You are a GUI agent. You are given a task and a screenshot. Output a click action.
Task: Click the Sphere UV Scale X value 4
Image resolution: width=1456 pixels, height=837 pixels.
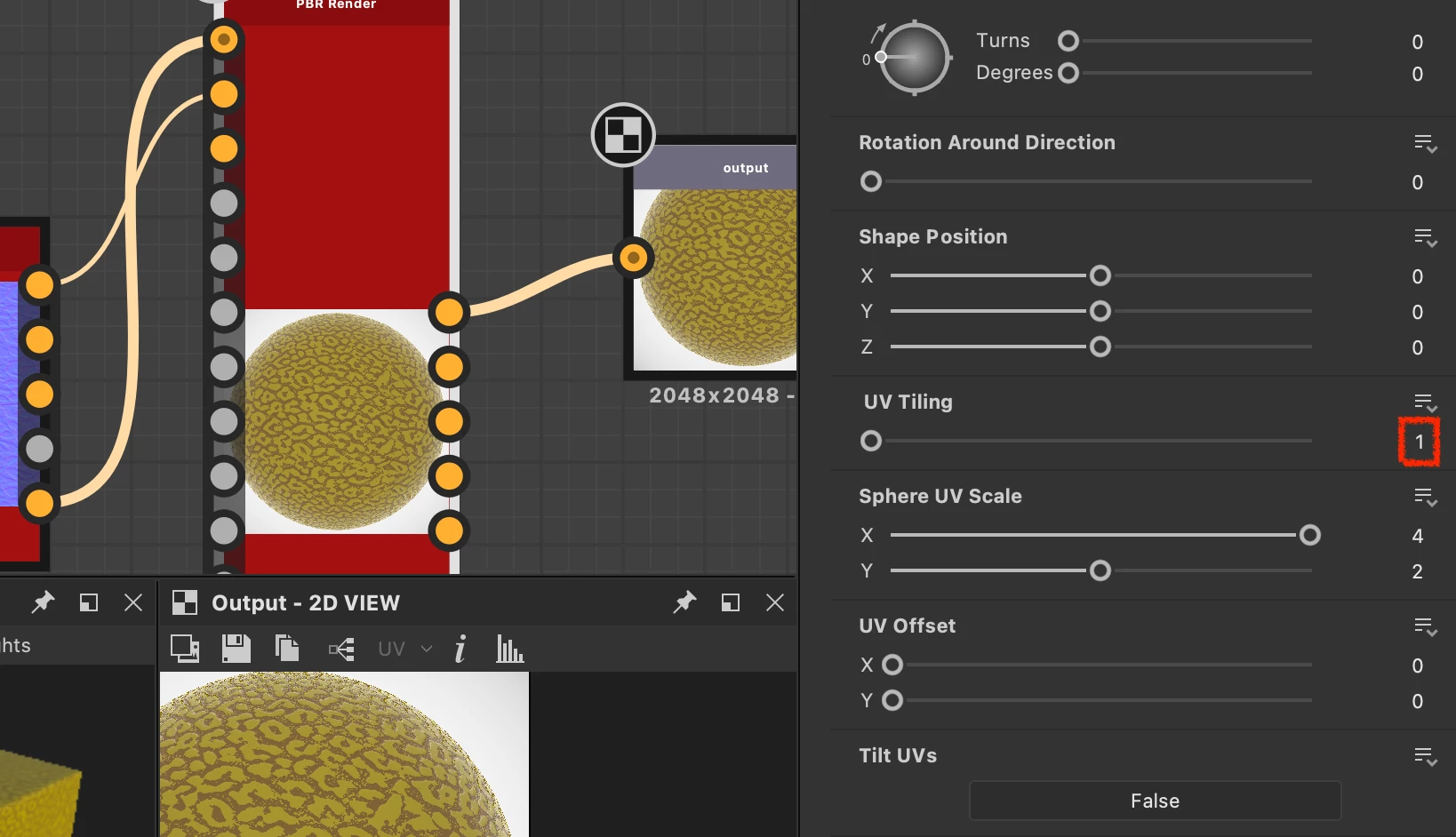(x=1417, y=536)
